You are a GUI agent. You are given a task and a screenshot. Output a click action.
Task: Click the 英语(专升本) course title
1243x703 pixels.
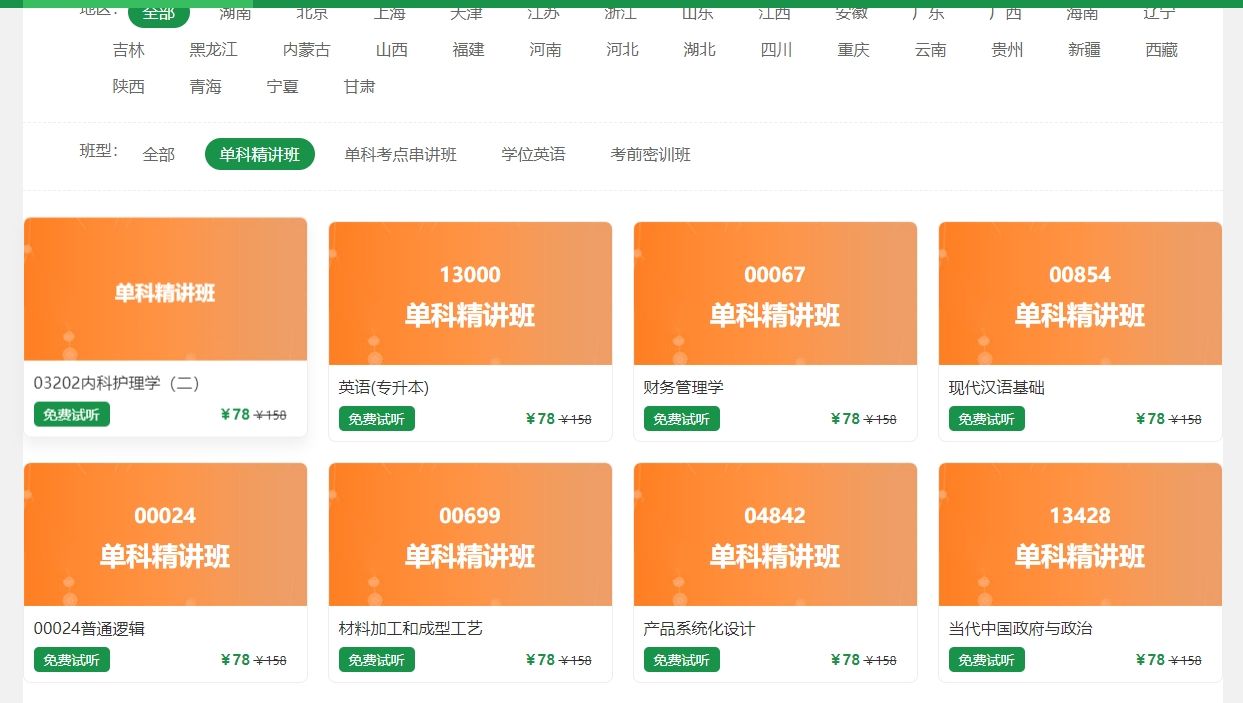click(384, 387)
